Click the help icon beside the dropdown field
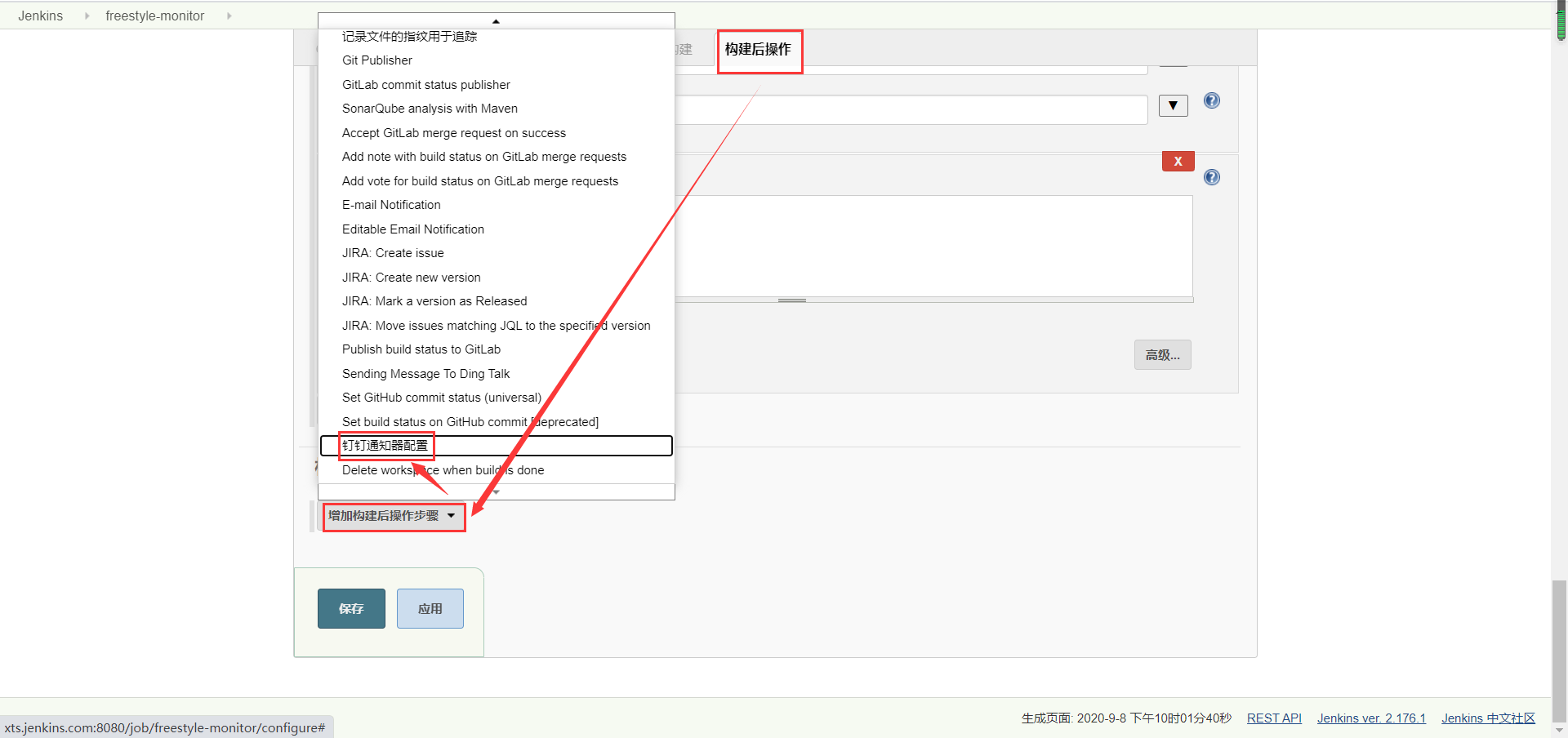The width and height of the screenshot is (1568, 738). pyautogui.click(x=1212, y=100)
